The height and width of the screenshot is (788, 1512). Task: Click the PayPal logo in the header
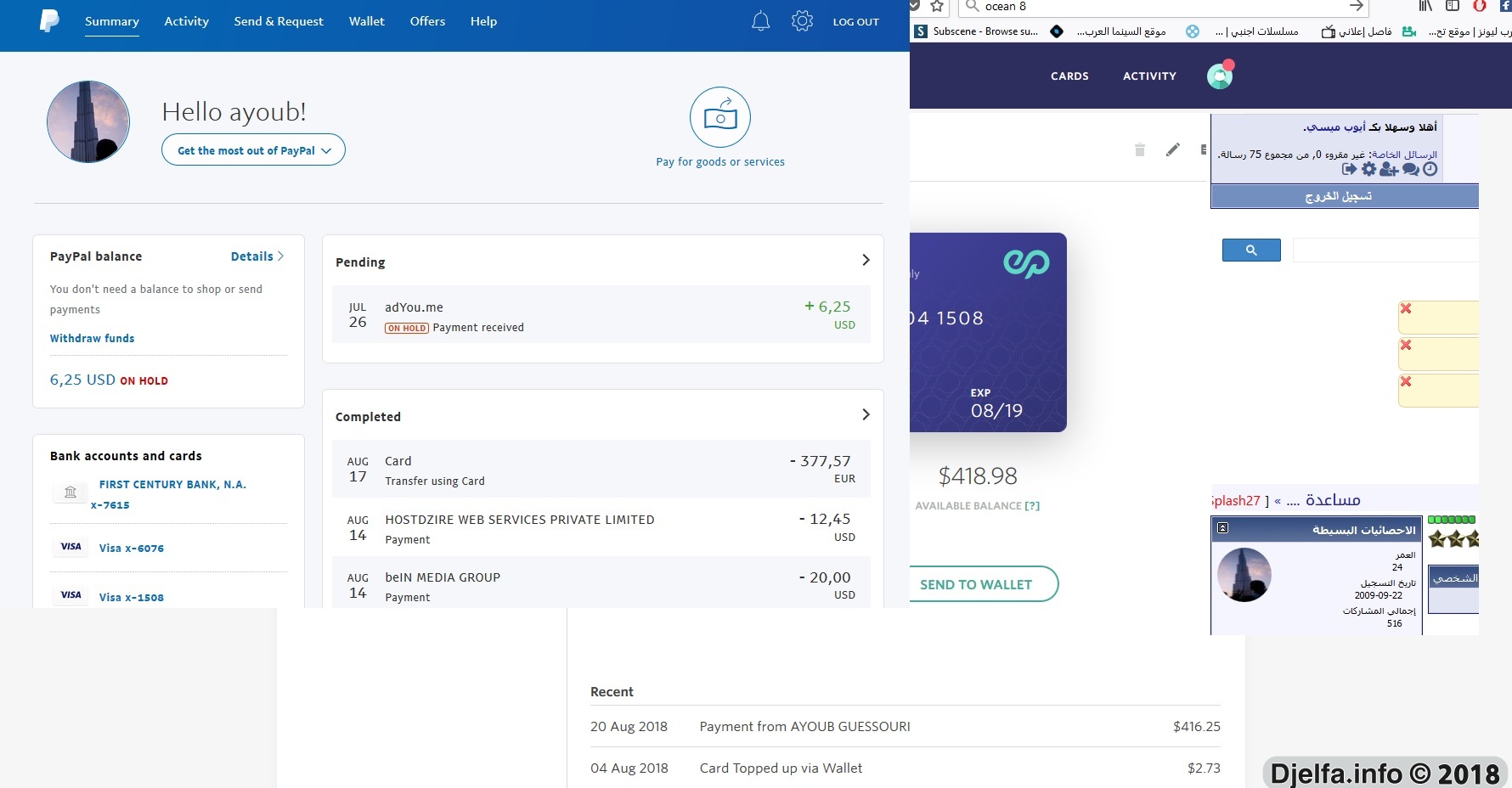coord(49,20)
